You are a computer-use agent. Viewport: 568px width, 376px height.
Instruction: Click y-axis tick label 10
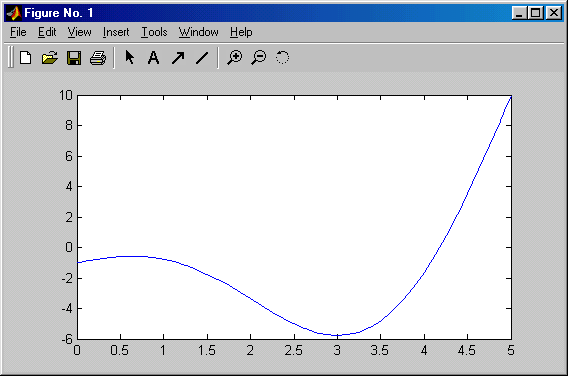pos(66,96)
